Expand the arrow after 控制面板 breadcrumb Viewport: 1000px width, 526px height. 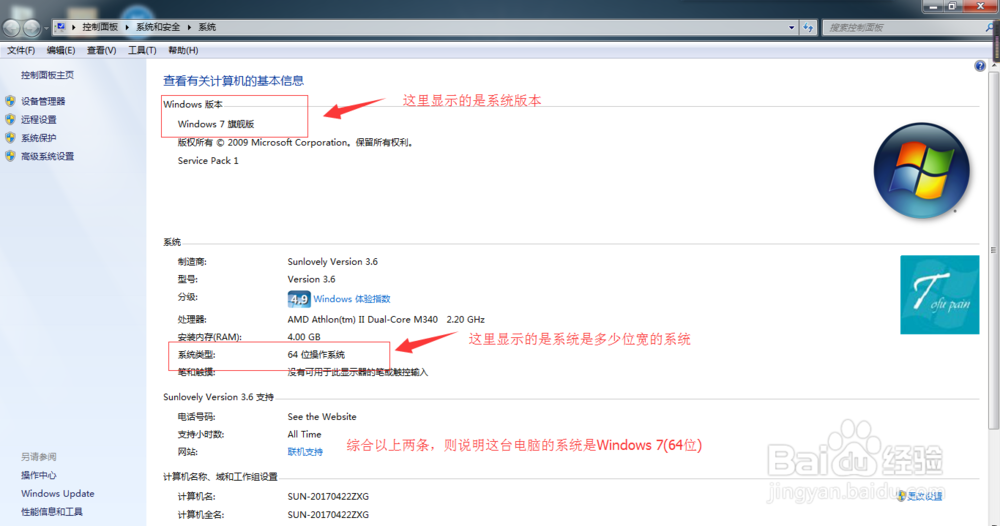point(127,27)
